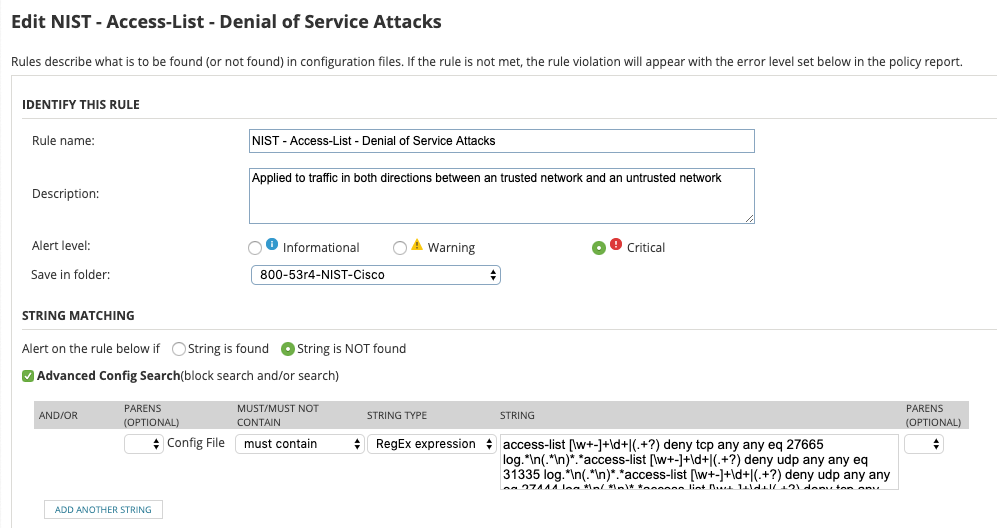This screenshot has width=997, height=528.
Task: Open the 'Save in folder' dropdown
Action: (375, 274)
